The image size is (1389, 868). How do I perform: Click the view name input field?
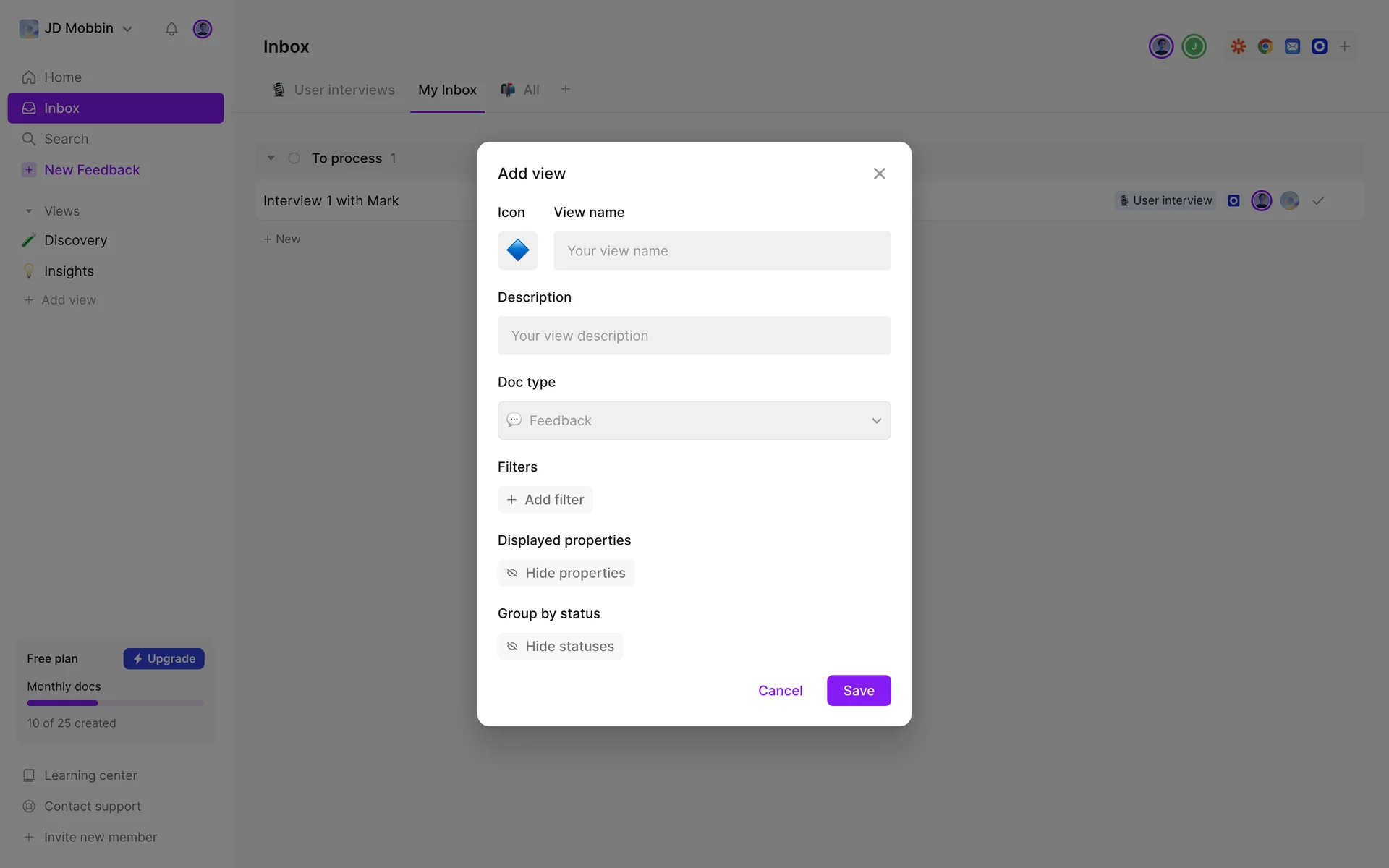tap(721, 251)
